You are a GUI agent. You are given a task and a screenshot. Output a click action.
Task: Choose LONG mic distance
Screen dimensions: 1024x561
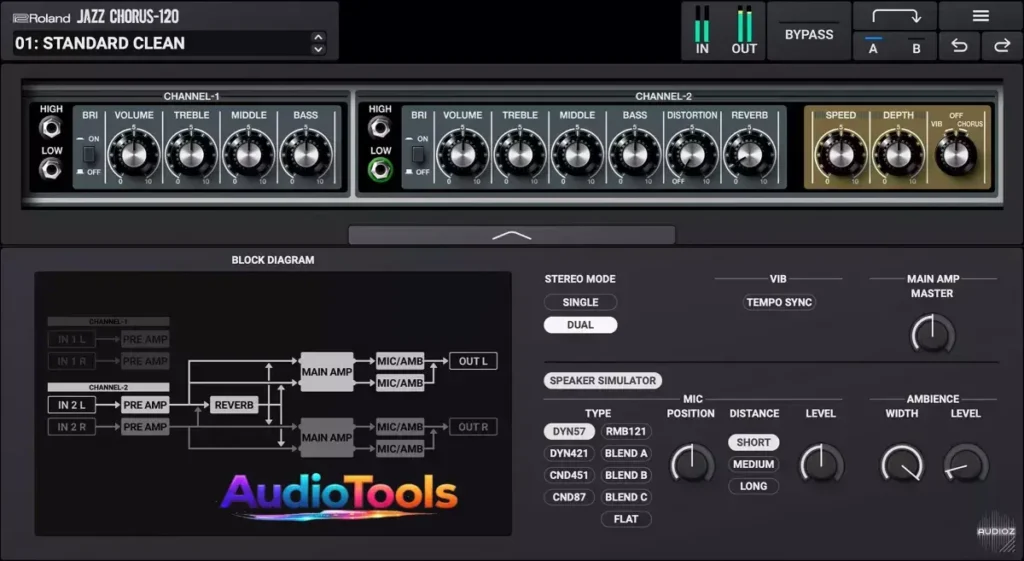tap(753, 487)
